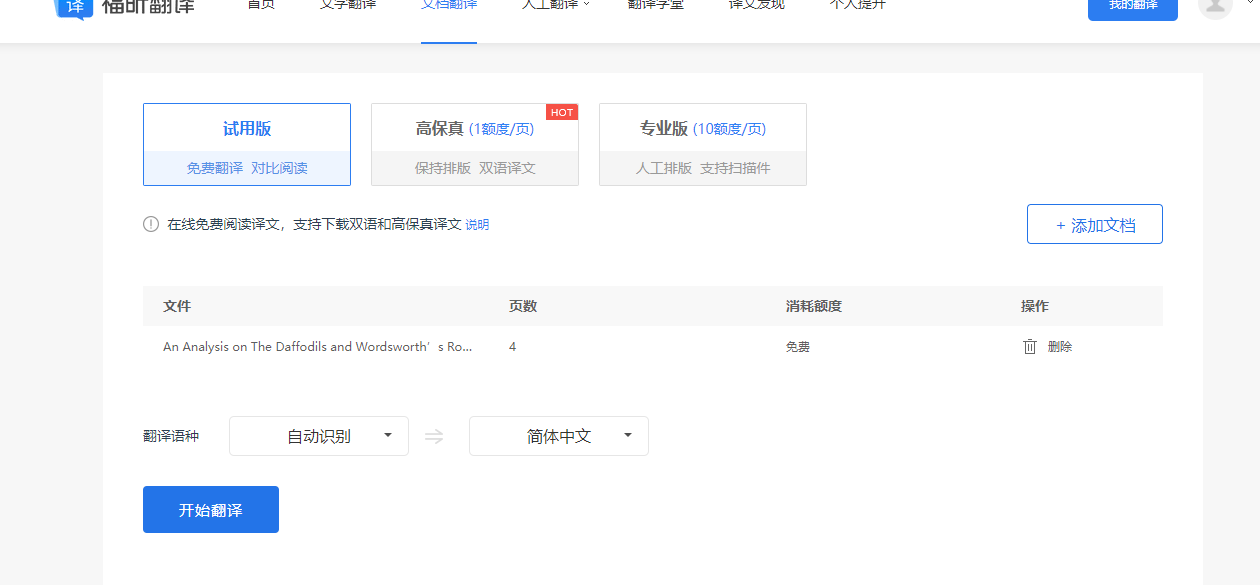The image size is (1260, 585).
Task: Select the 试用版 plan card
Action: click(246, 144)
